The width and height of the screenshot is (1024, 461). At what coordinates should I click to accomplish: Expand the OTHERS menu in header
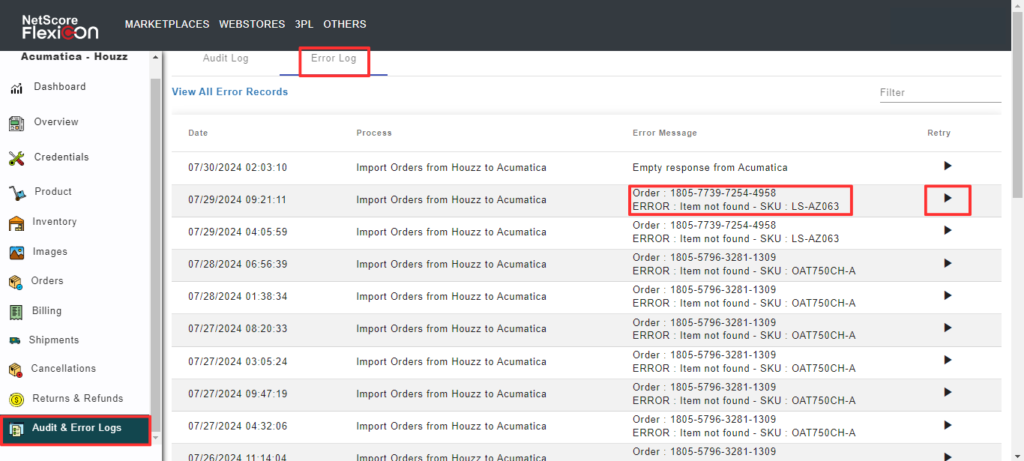[345, 24]
